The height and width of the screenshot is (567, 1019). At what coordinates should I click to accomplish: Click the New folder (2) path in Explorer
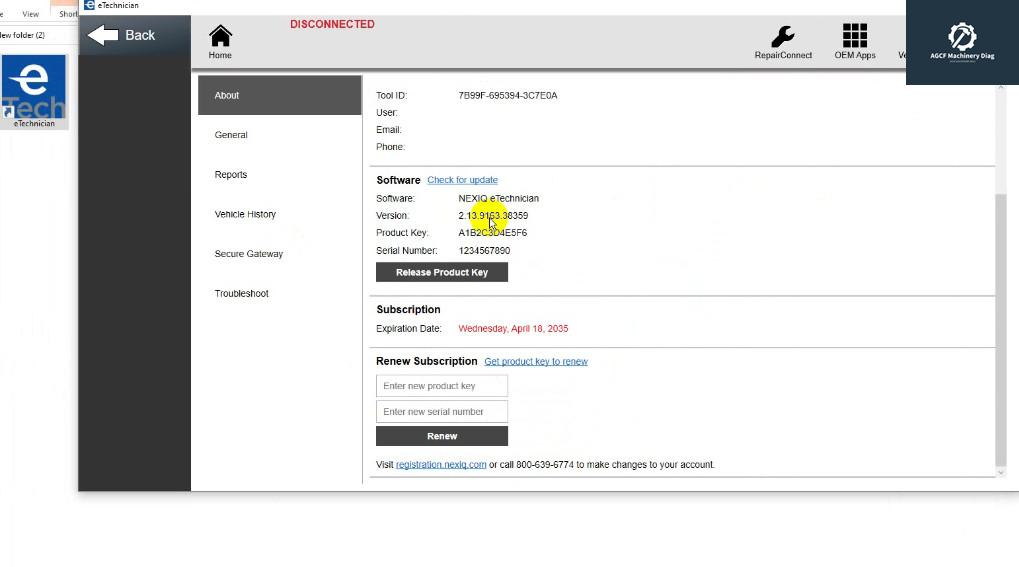[22, 35]
